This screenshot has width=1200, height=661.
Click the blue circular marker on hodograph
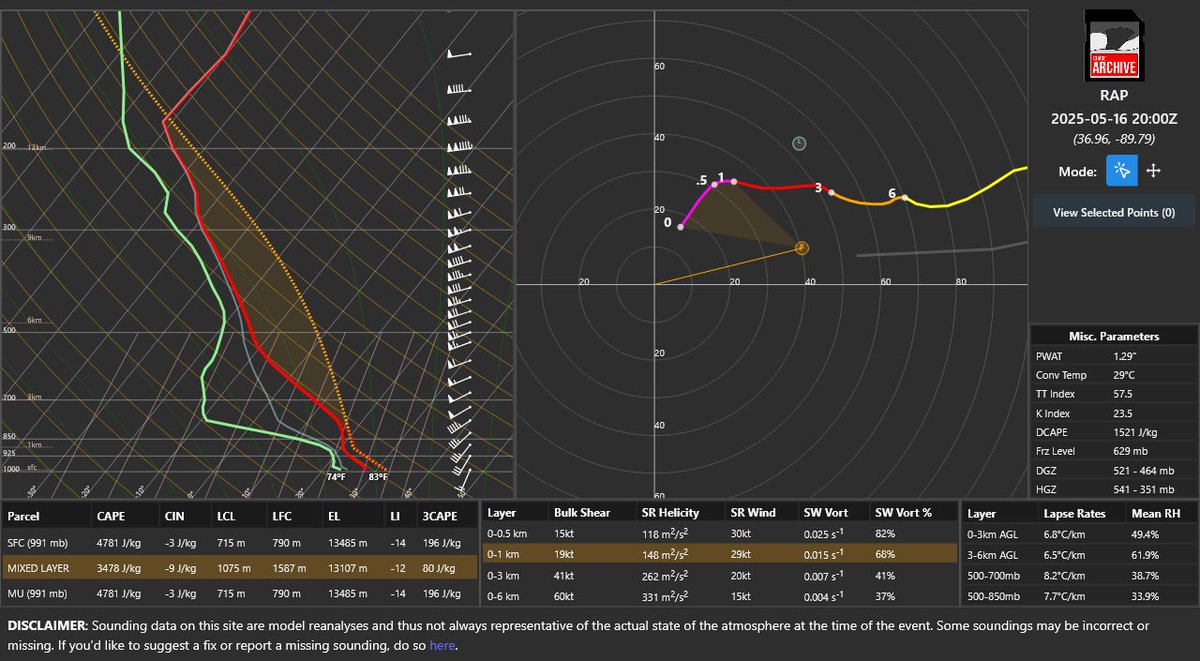pos(799,144)
